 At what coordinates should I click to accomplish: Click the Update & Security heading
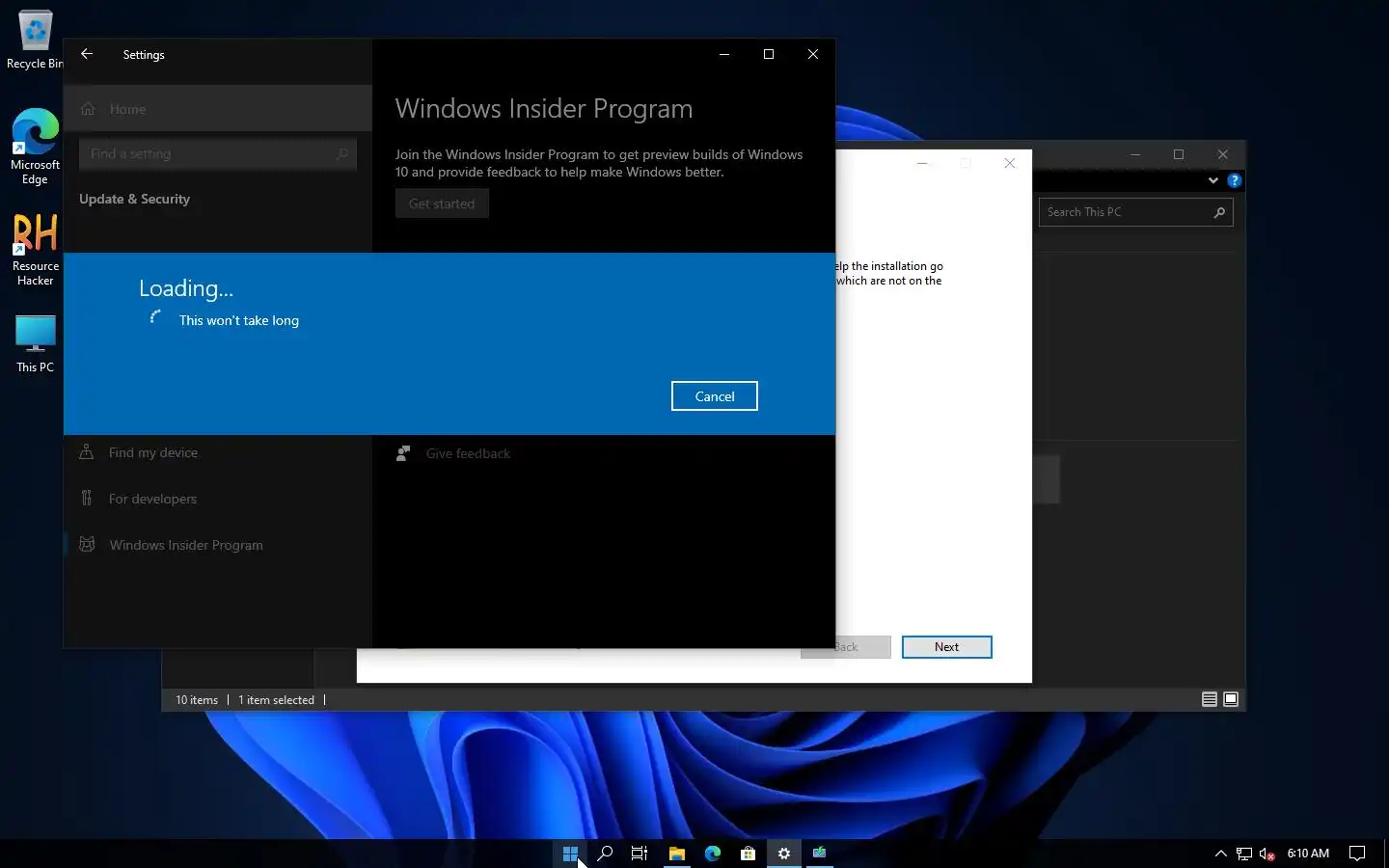click(x=134, y=199)
